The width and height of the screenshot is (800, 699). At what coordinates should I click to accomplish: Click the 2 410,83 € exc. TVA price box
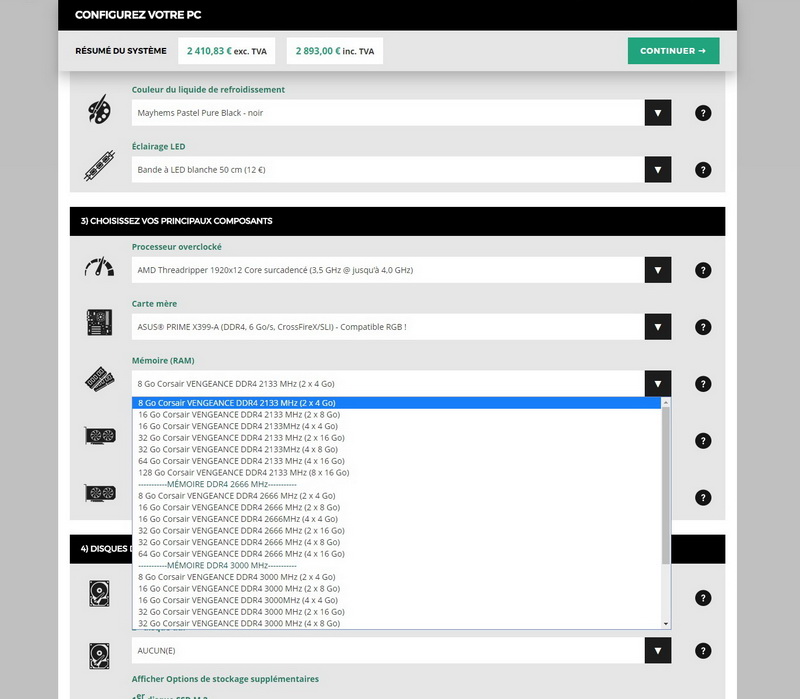click(x=227, y=51)
